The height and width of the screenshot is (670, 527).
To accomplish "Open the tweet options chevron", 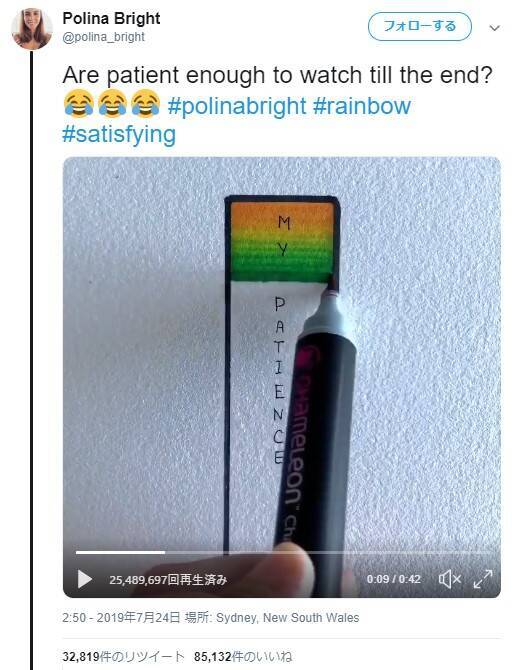I will (495, 28).
